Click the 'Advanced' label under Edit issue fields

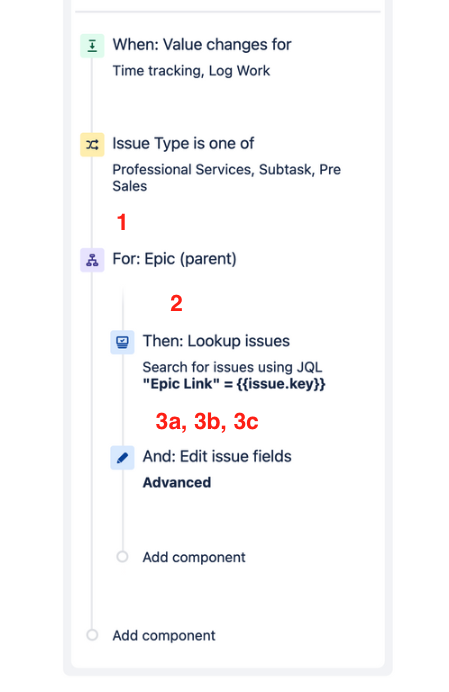tap(177, 482)
